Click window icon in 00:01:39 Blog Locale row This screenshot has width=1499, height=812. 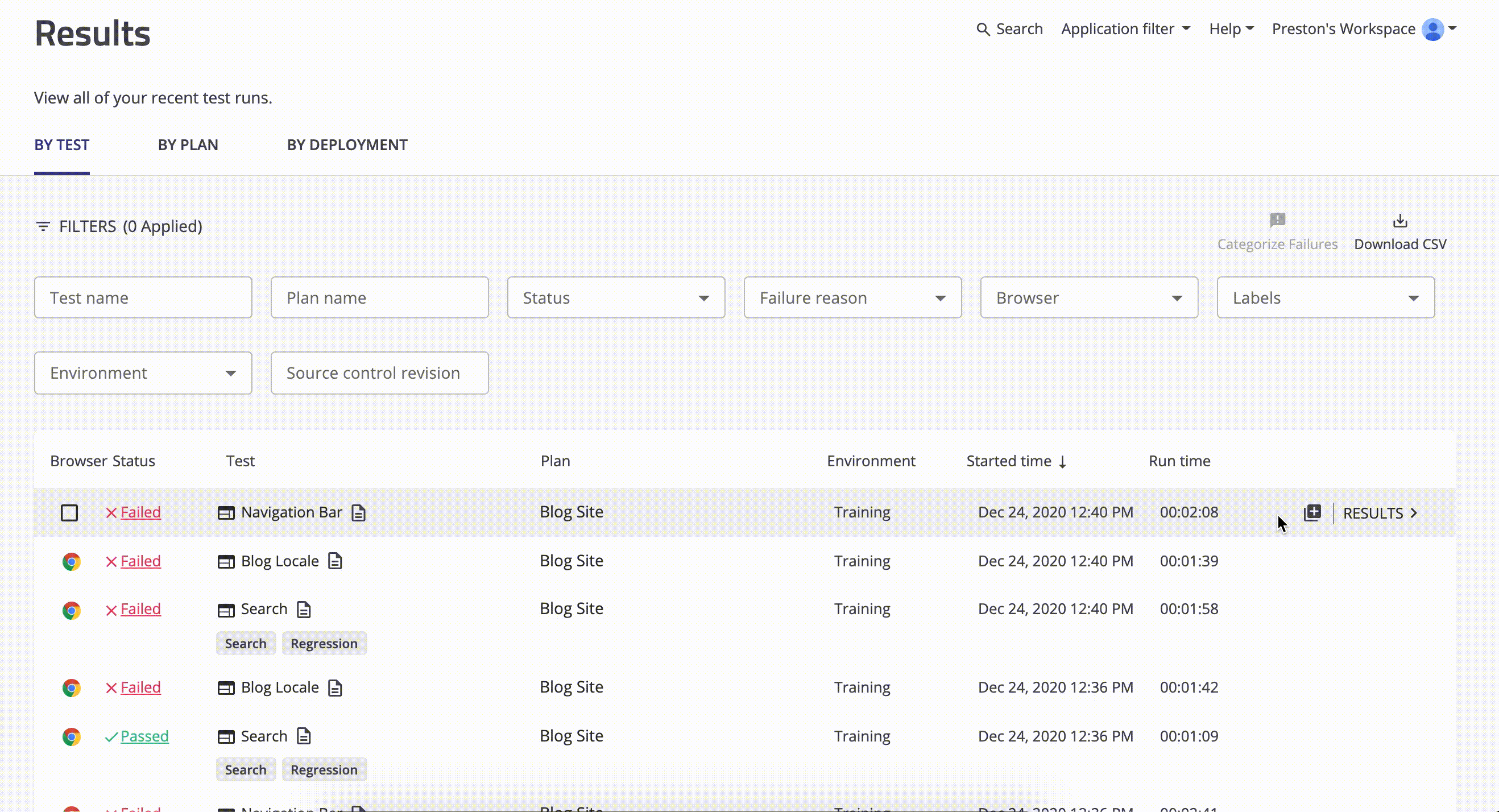tap(226, 562)
